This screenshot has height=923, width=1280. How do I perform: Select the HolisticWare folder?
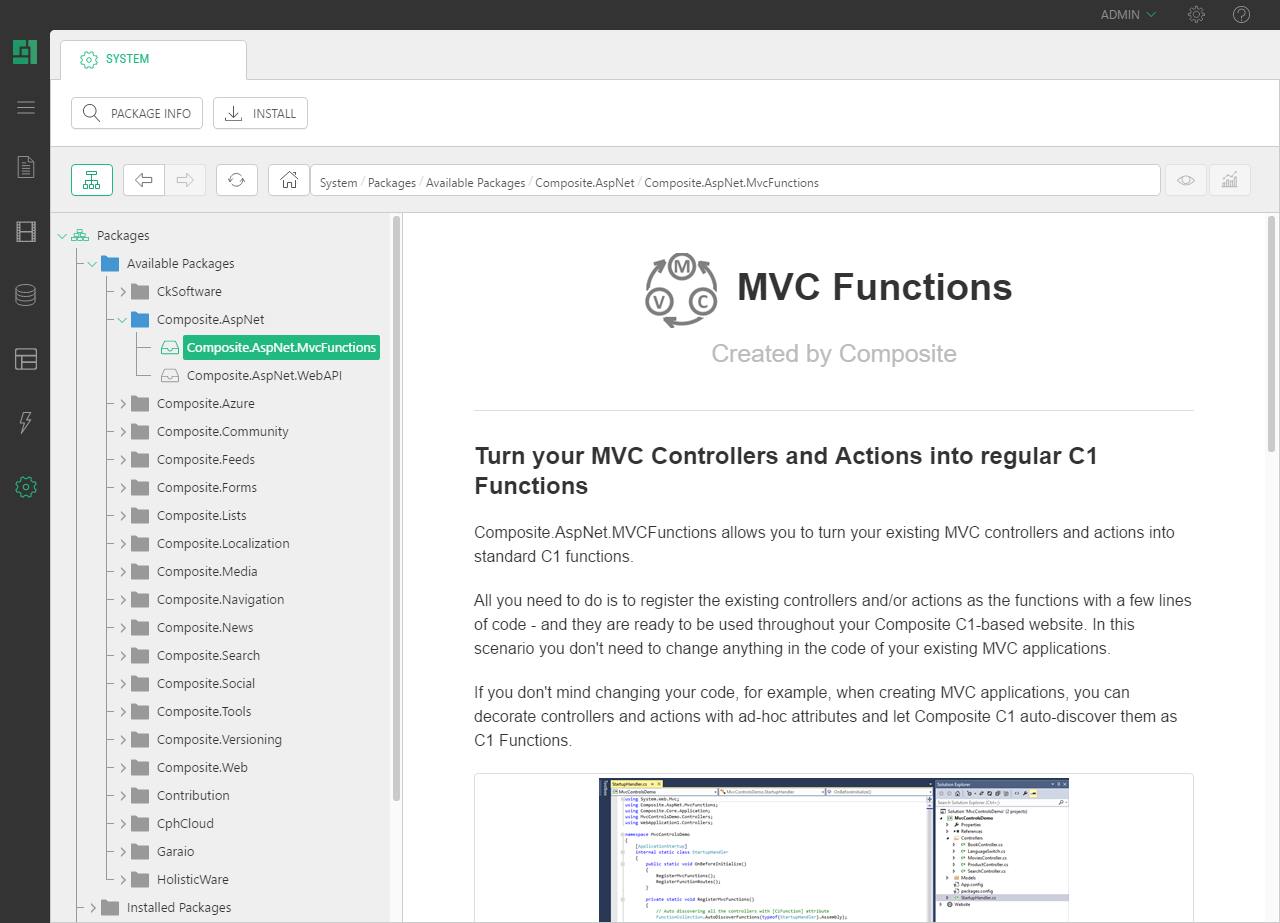coord(192,880)
